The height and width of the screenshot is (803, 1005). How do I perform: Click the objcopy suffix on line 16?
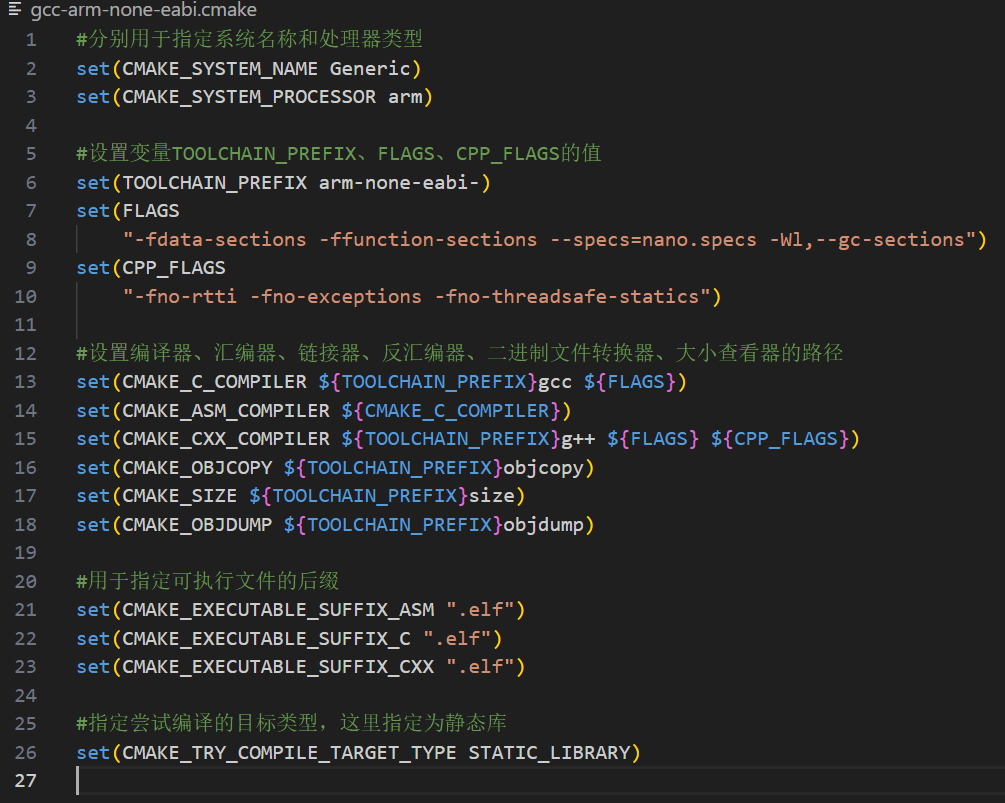pyautogui.click(x=543, y=468)
